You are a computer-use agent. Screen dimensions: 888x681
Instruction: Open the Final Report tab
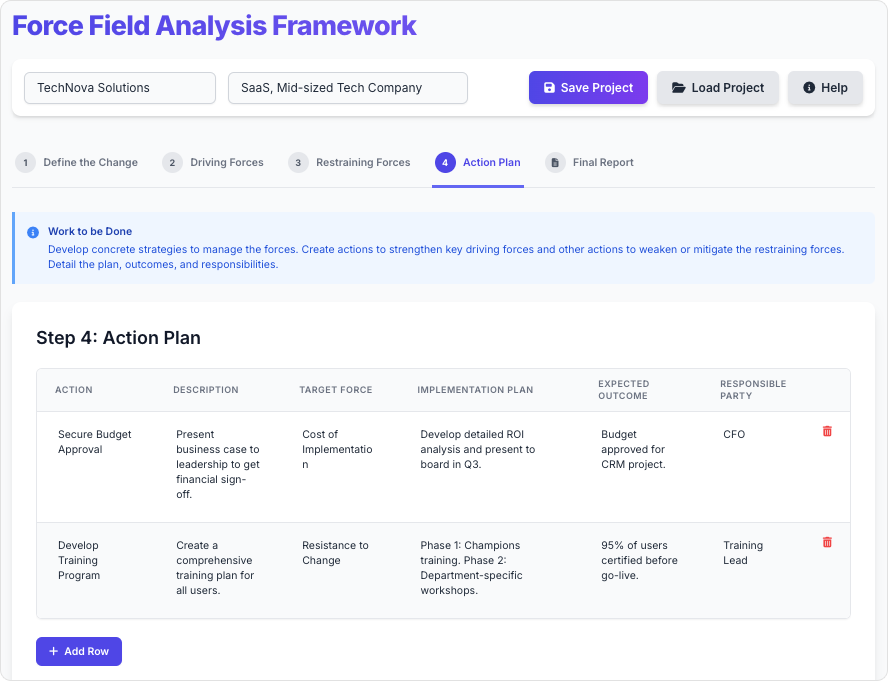tap(589, 163)
